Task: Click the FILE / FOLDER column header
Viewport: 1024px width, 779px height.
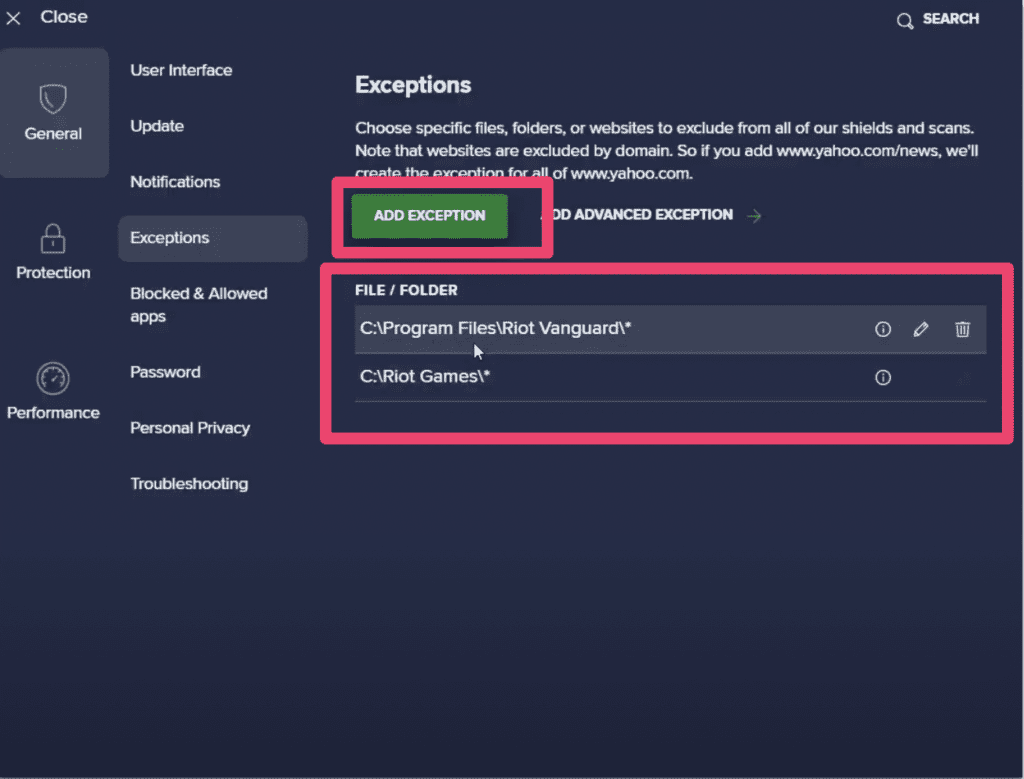Action: [x=406, y=290]
